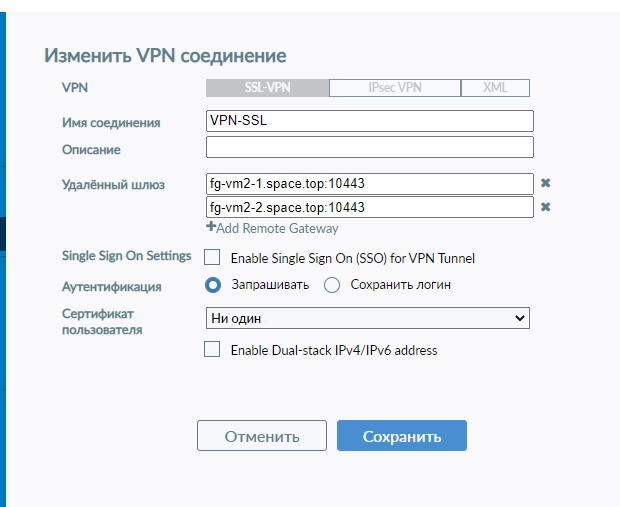Screen dimensions: 620x507
Task: Select the Сохранить логин radio option
Action: coord(333,285)
